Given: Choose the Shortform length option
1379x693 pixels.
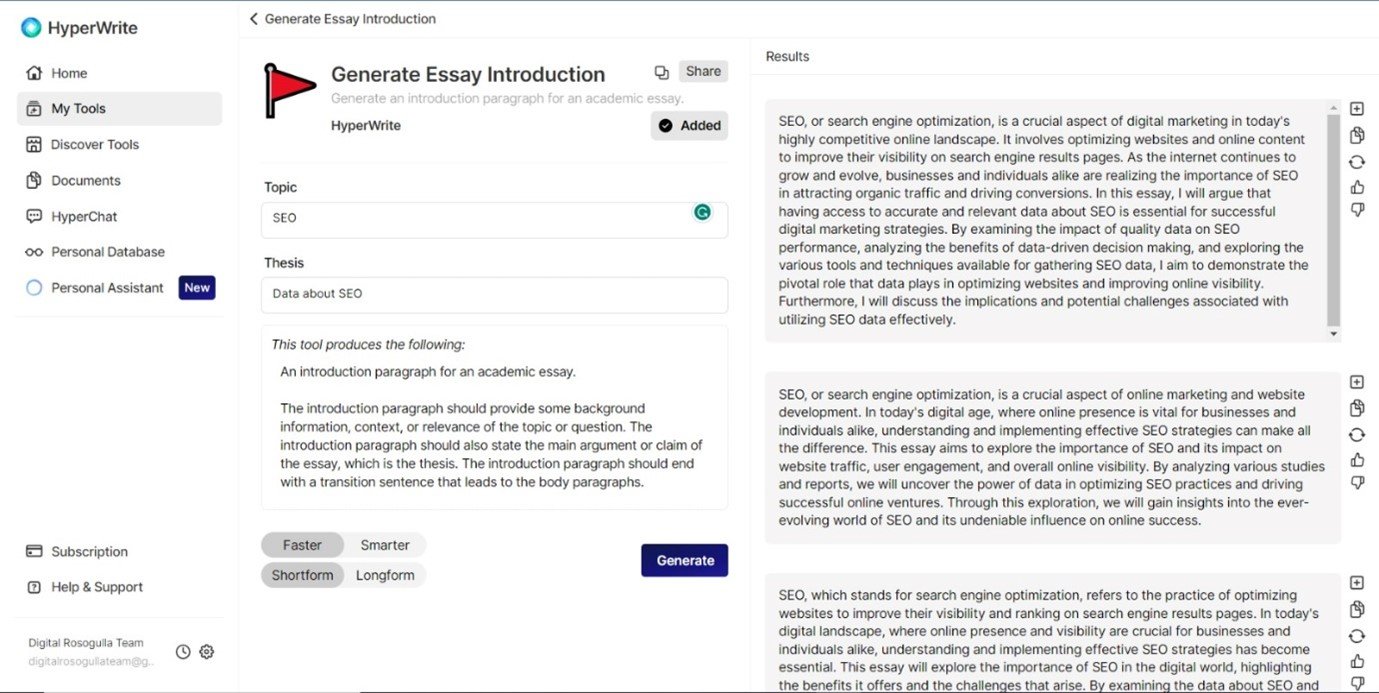Looking at the screenshot, I should pos(302,575).
